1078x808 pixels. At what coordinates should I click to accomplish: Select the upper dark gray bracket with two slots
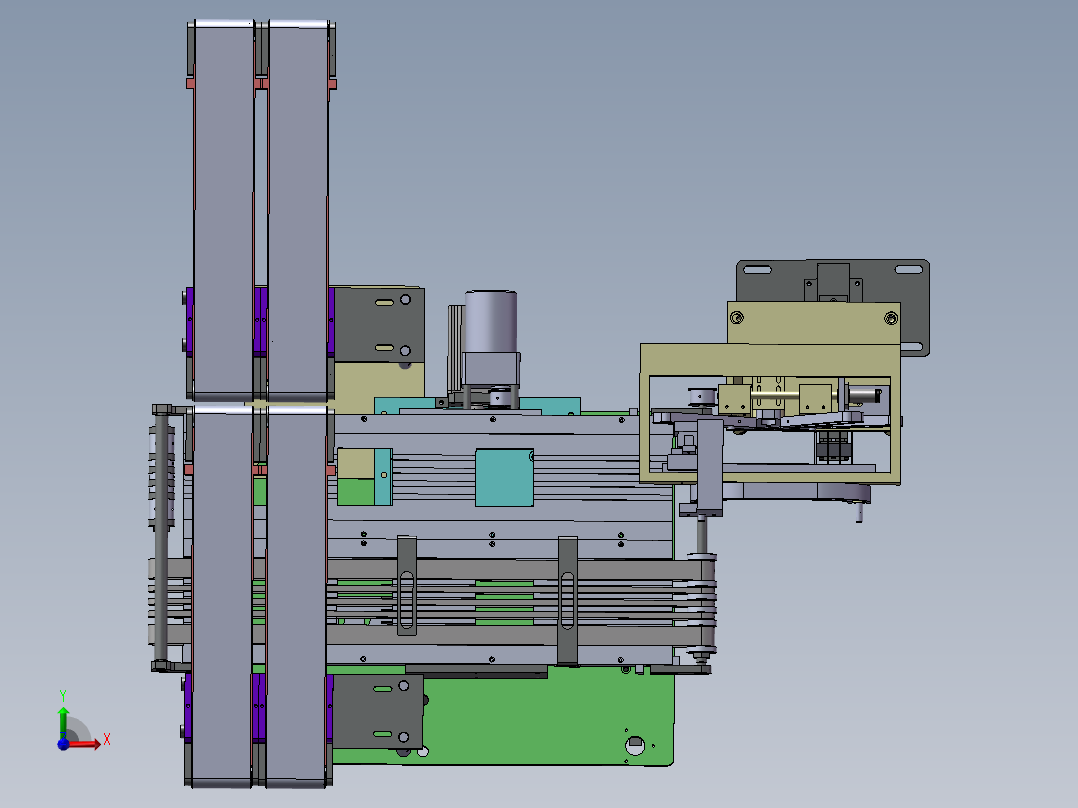[379, 324]
